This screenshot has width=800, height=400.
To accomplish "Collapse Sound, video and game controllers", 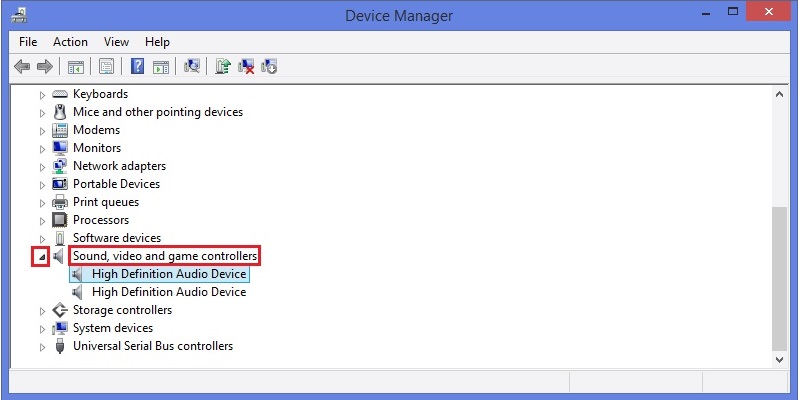I will (42, 257).
